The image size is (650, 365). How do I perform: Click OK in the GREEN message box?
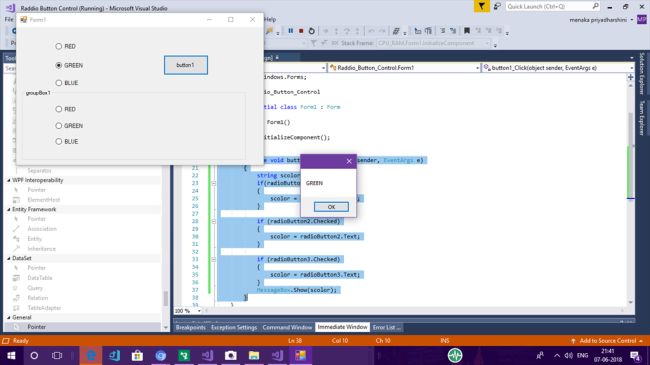coord(331,207)
